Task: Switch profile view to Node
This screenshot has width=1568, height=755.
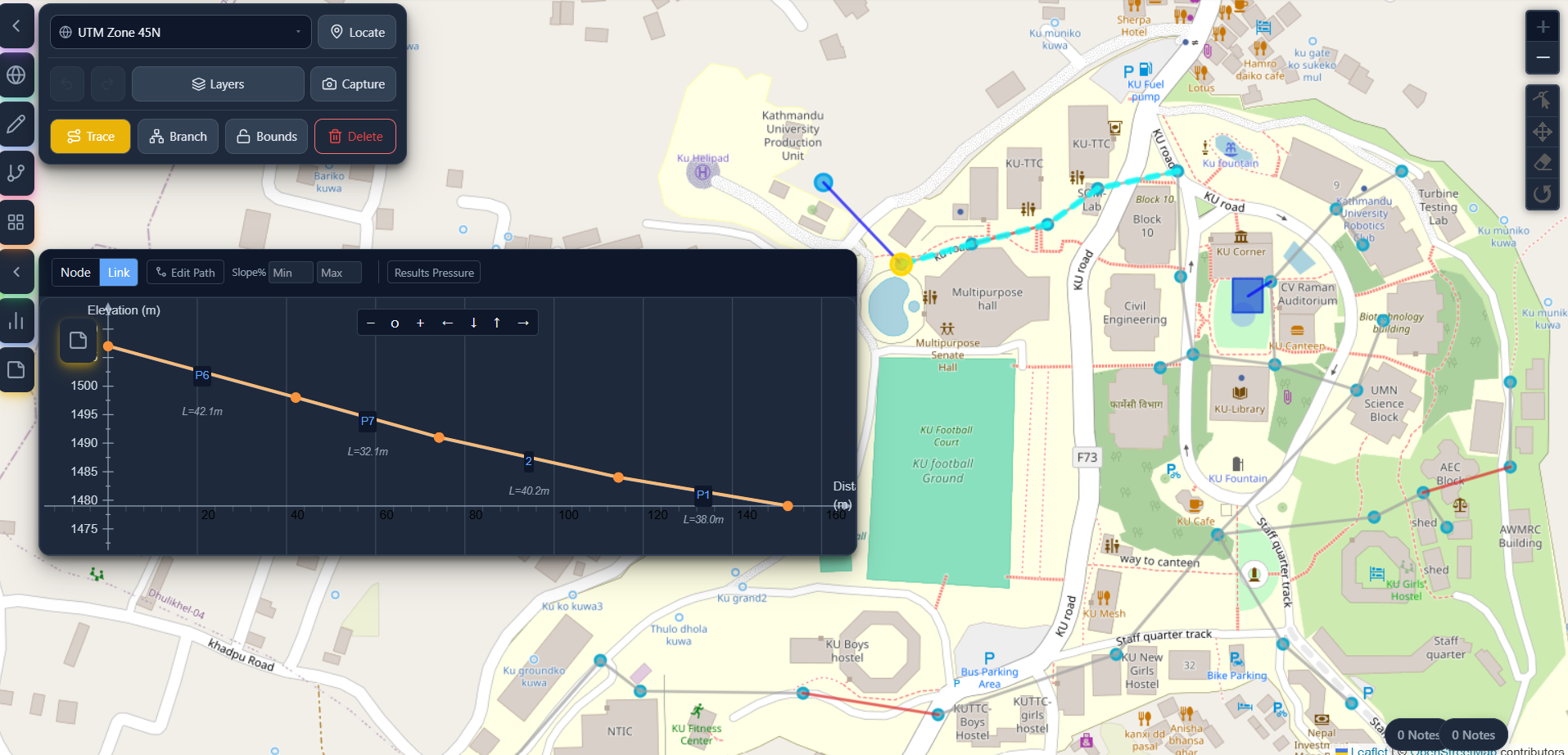Action: point(75,273)
